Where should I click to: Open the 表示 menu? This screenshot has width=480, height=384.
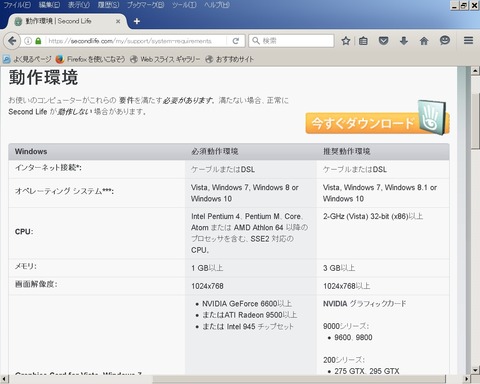79,5
